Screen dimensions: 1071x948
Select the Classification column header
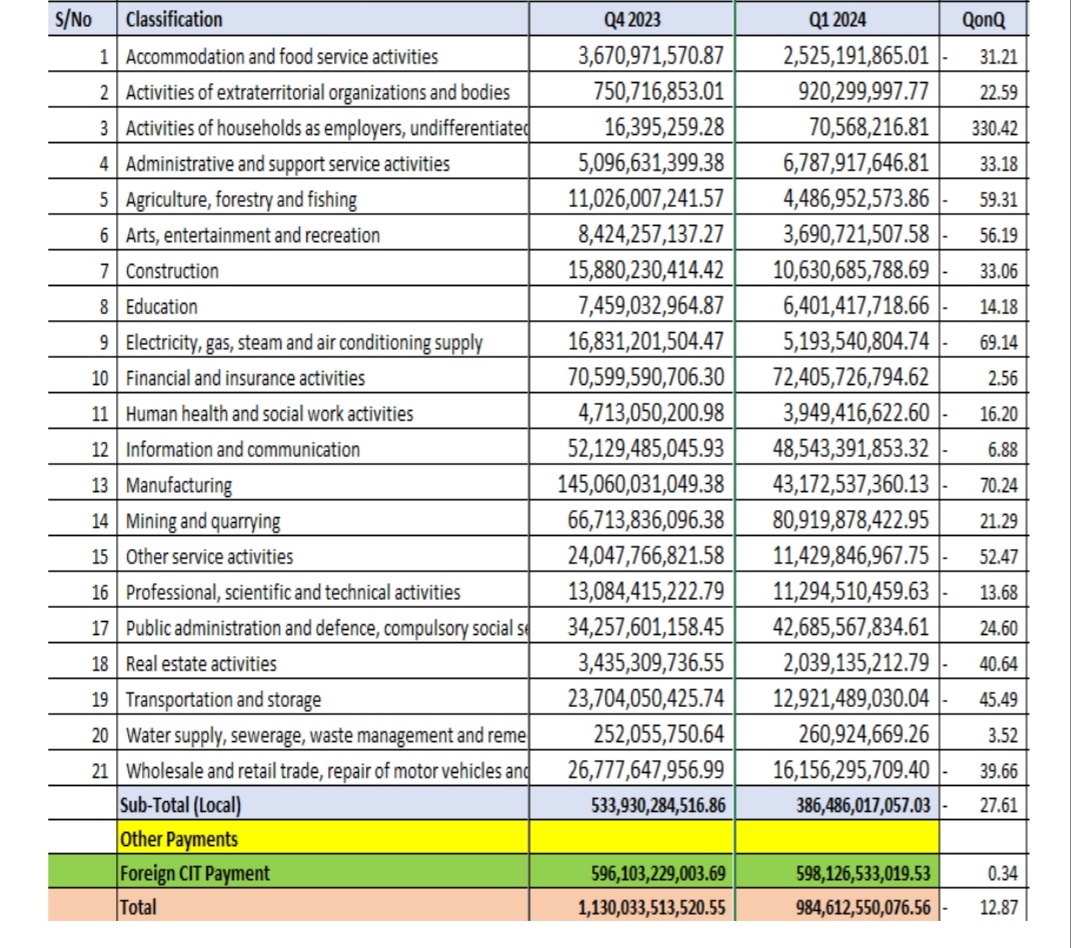pyautogui.click(x=173, y=19)
